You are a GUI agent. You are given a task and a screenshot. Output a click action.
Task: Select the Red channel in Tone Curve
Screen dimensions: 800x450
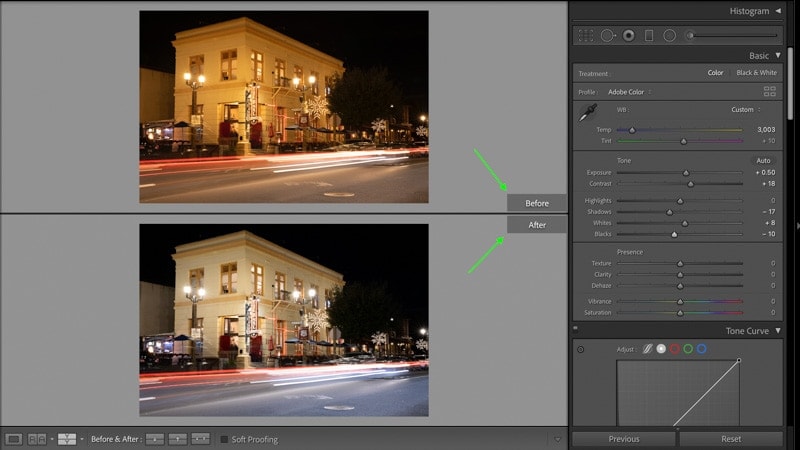coord(674,349)
